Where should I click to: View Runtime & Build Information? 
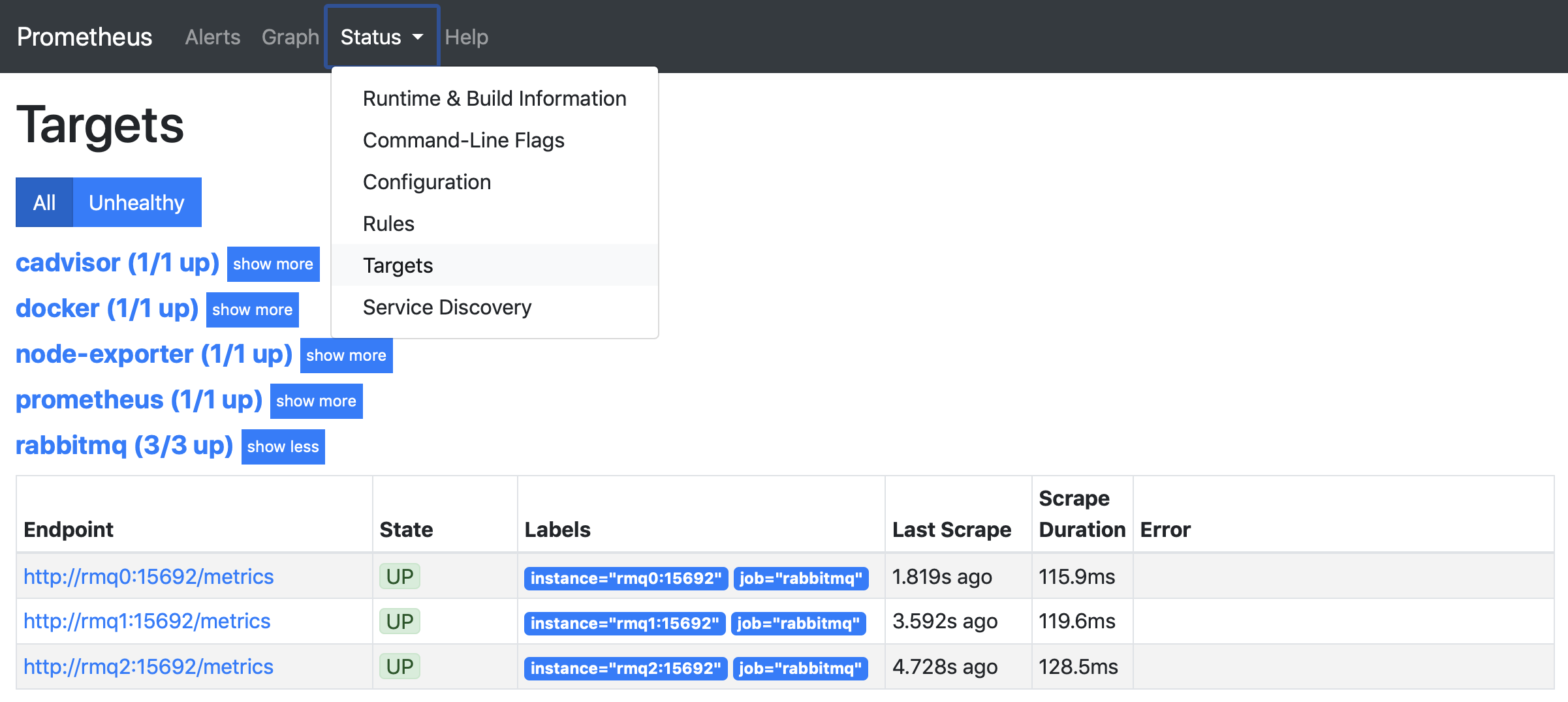(494, 98)
